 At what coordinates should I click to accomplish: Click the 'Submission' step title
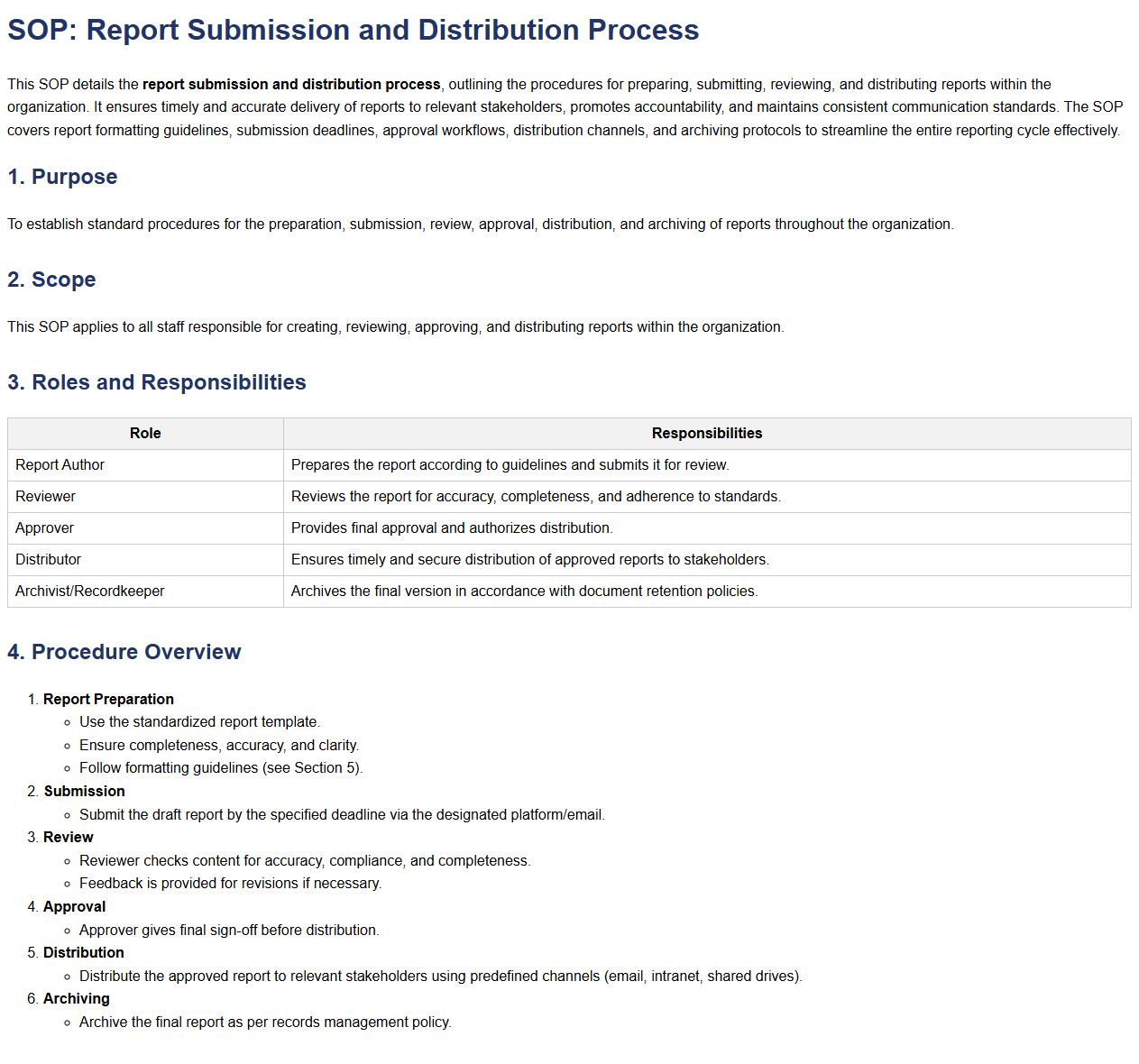point(84,791)
